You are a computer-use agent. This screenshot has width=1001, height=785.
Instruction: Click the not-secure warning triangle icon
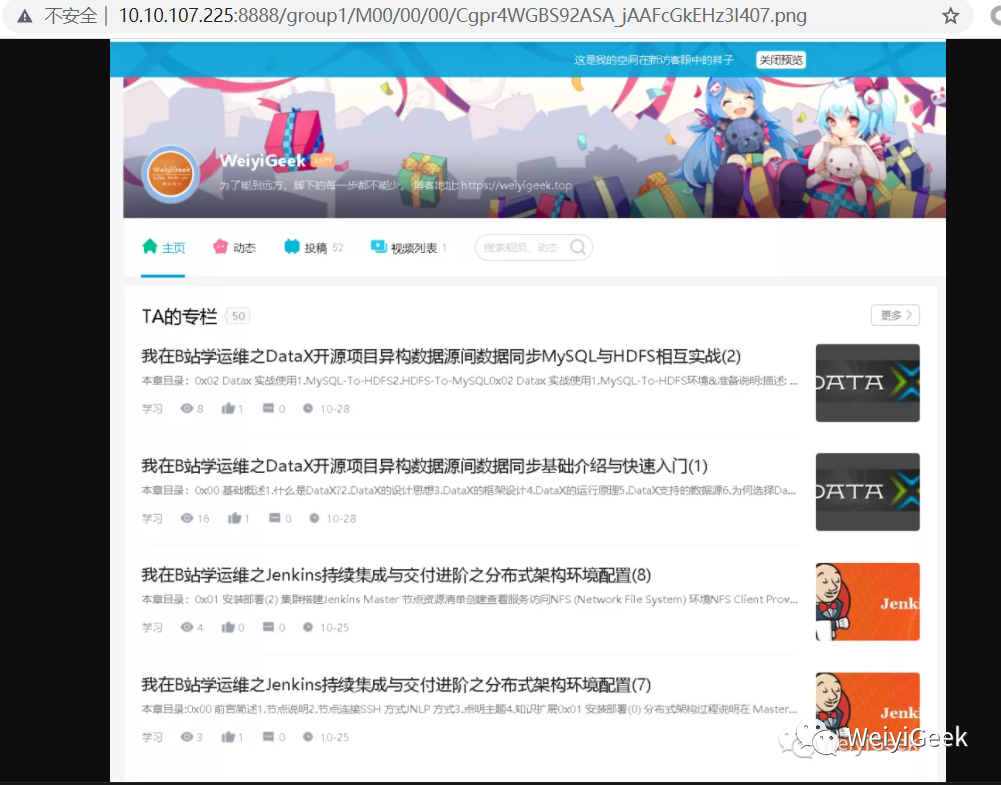click(x=25, y=16)
